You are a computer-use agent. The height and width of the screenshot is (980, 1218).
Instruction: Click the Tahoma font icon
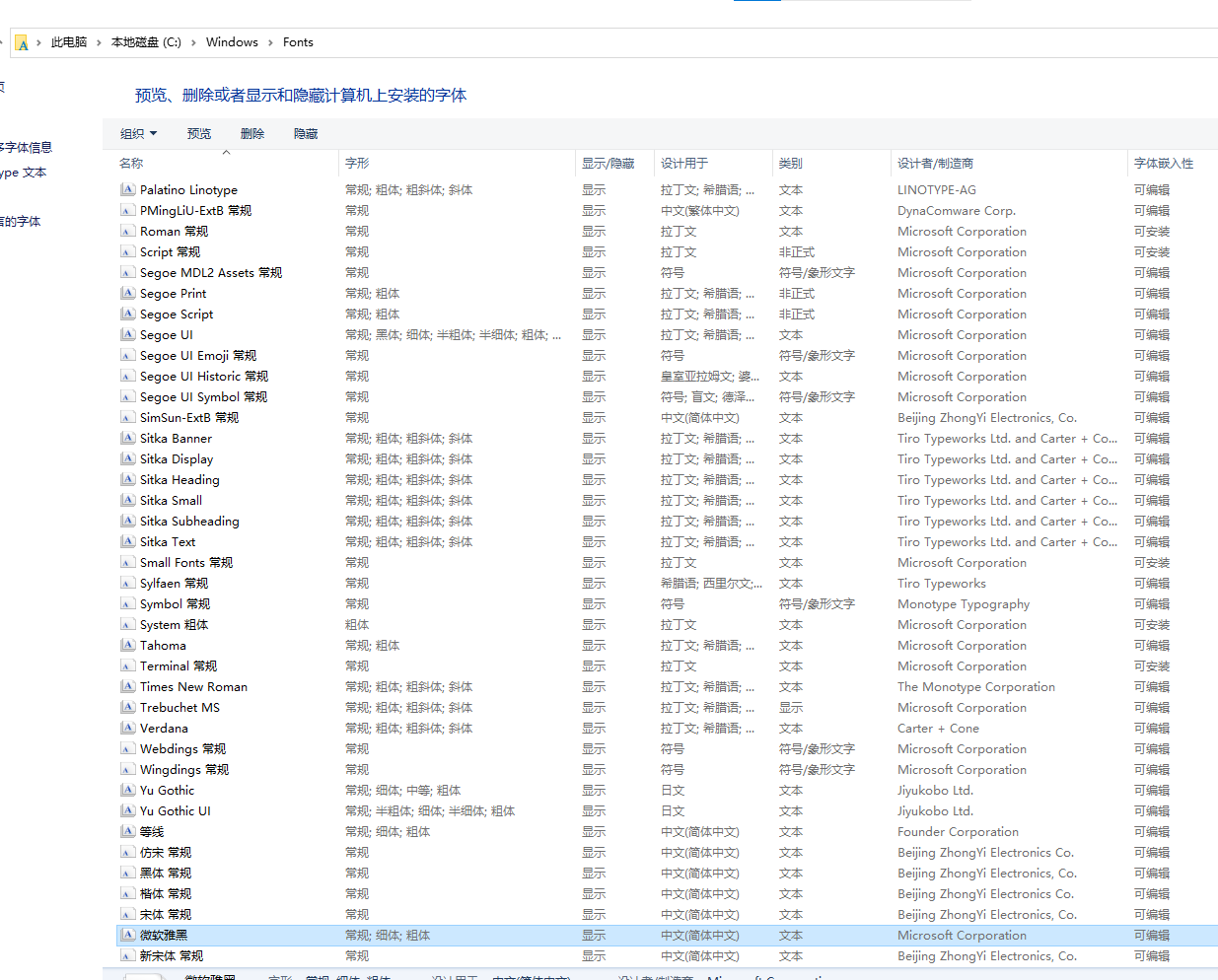(x=128, y=645)
